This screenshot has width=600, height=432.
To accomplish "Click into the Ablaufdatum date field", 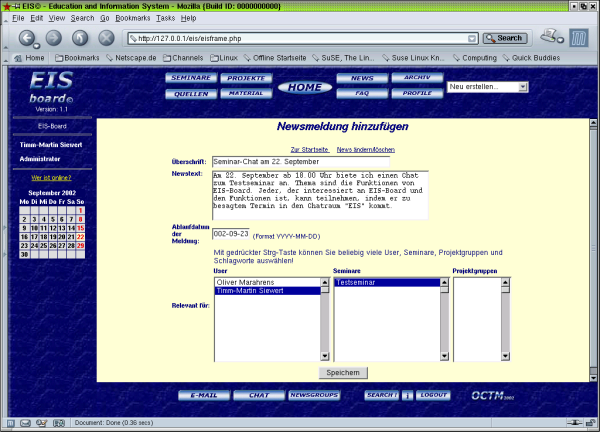I will click(231, 233).
